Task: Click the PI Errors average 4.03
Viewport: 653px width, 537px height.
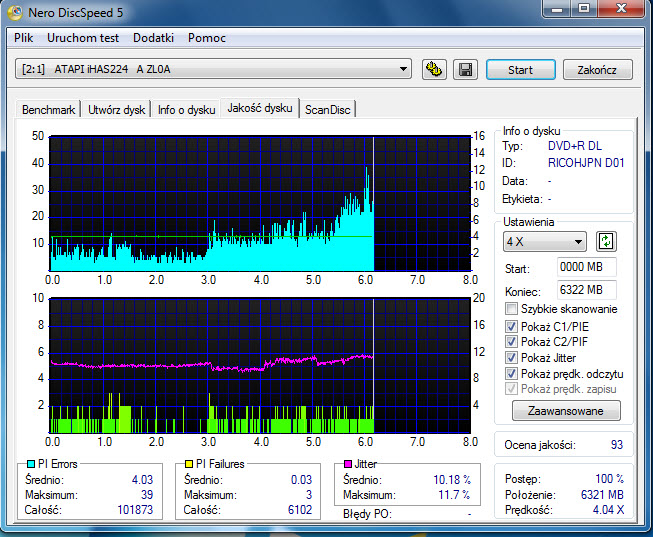Action: [x=142, y=480]
